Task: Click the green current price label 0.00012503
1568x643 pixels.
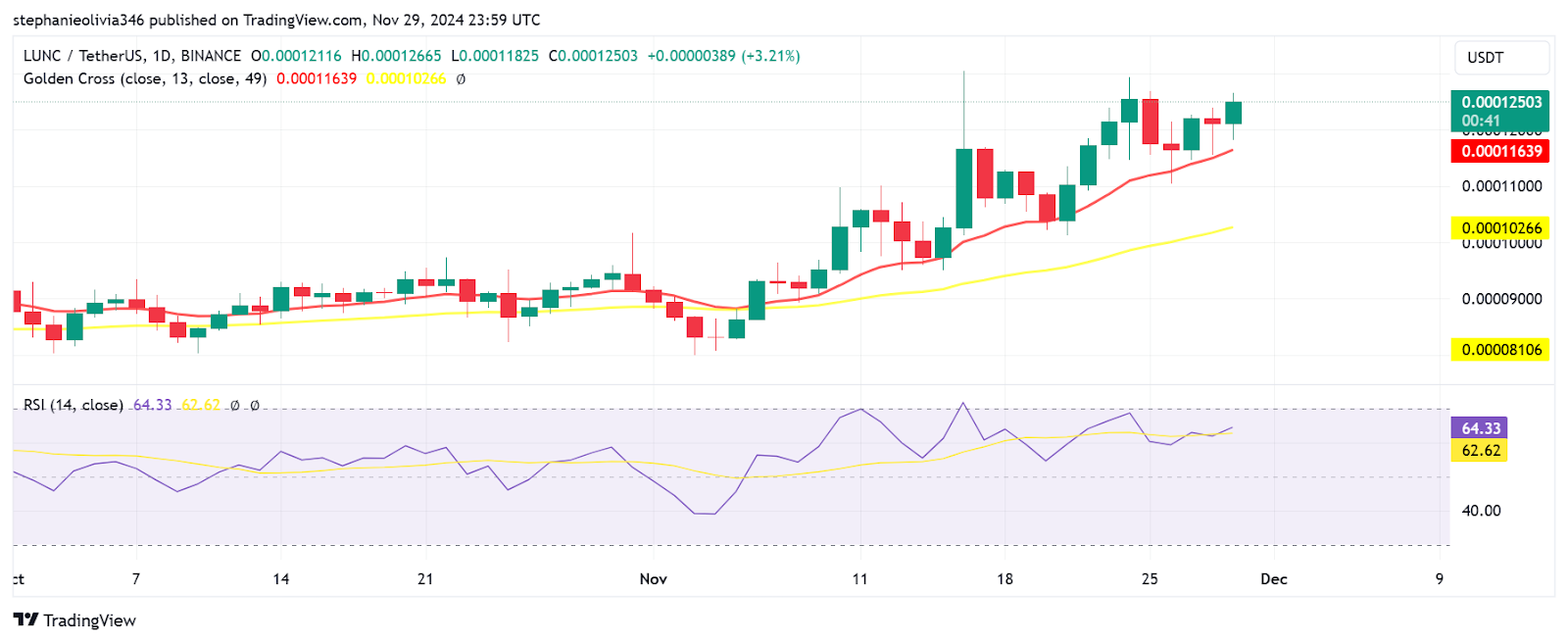Action: click(1500, 102)
